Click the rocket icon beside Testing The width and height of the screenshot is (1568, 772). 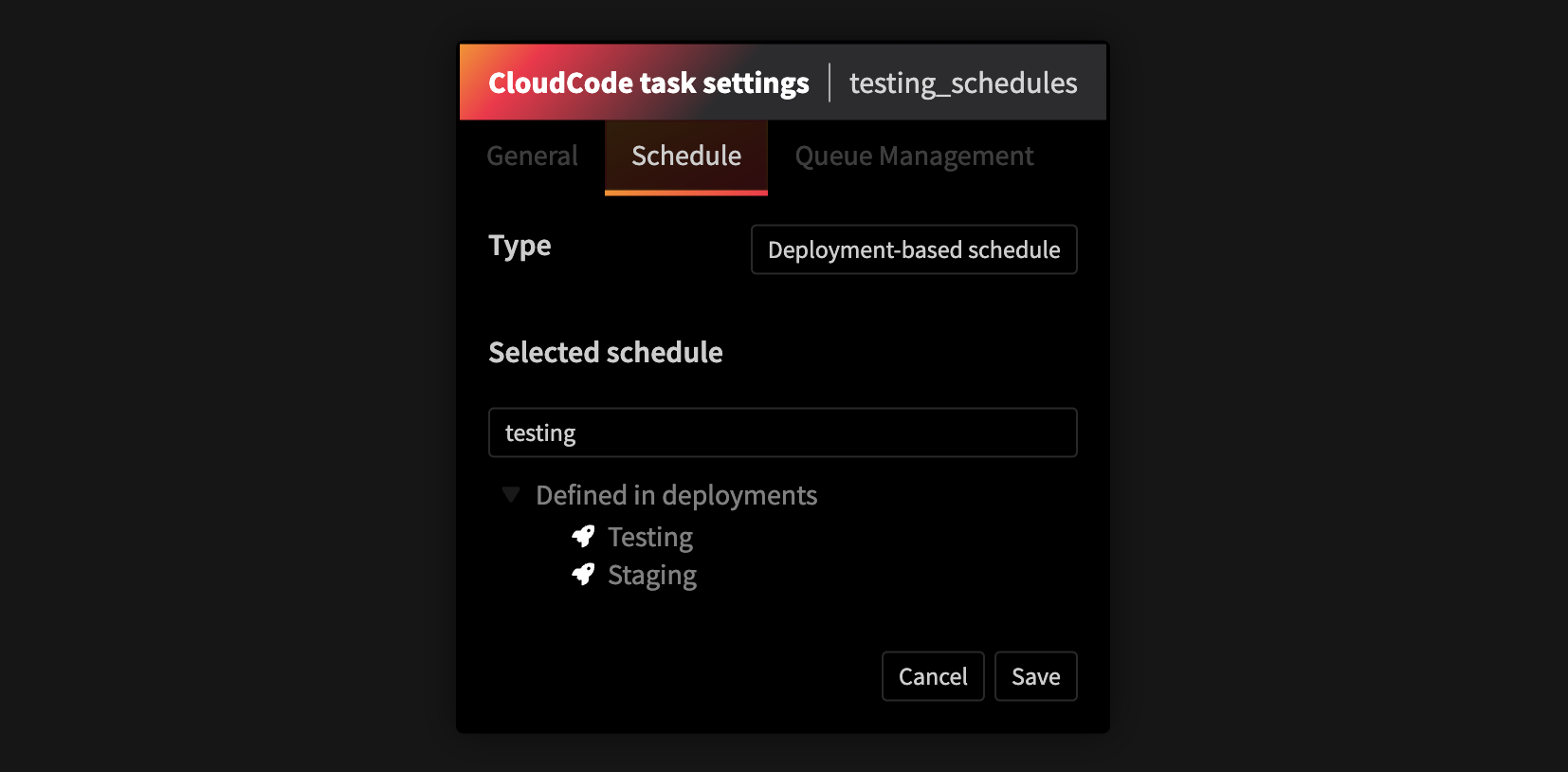[x=583, y=537]
